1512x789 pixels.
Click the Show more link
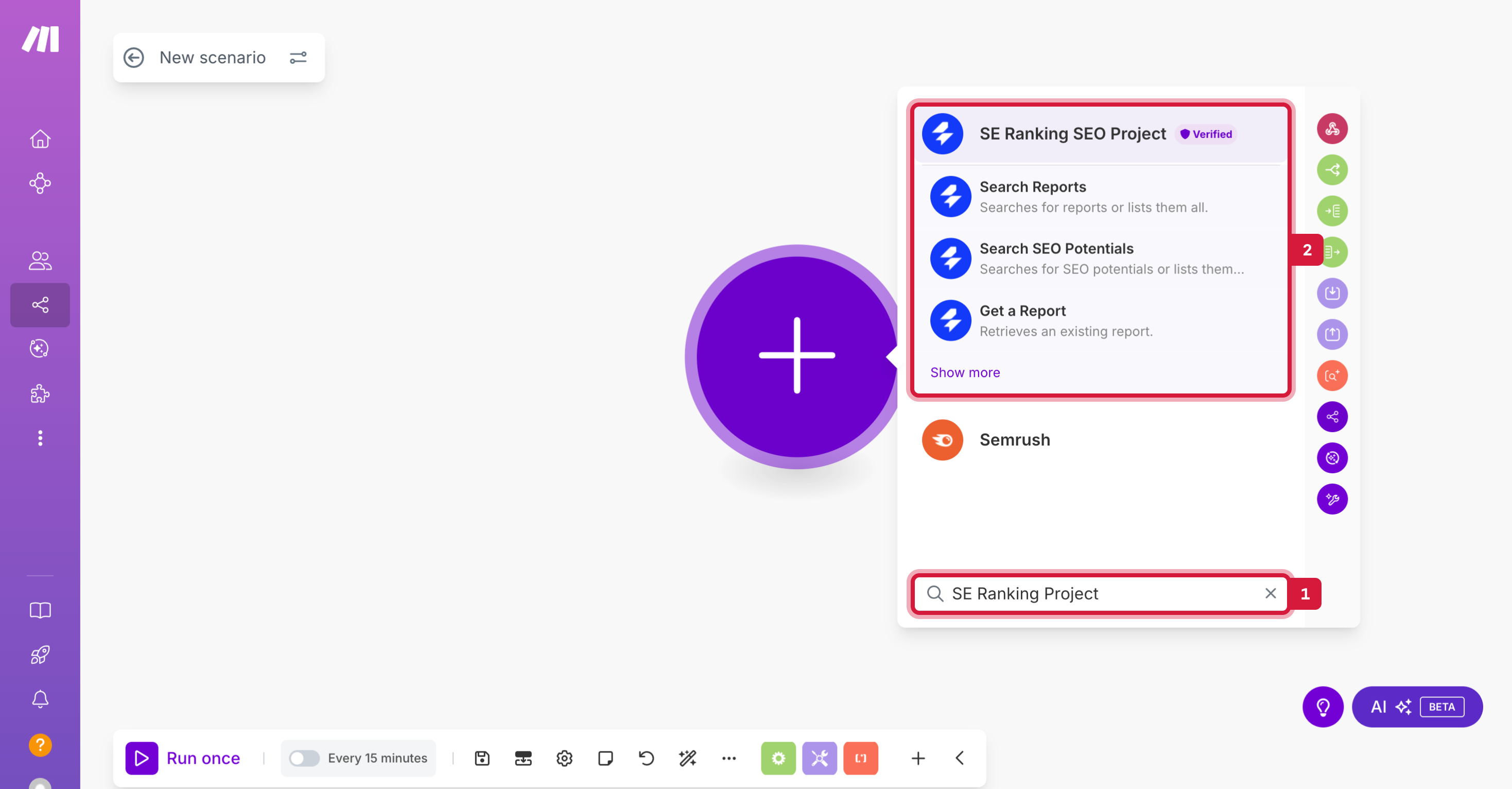point(964,372)
